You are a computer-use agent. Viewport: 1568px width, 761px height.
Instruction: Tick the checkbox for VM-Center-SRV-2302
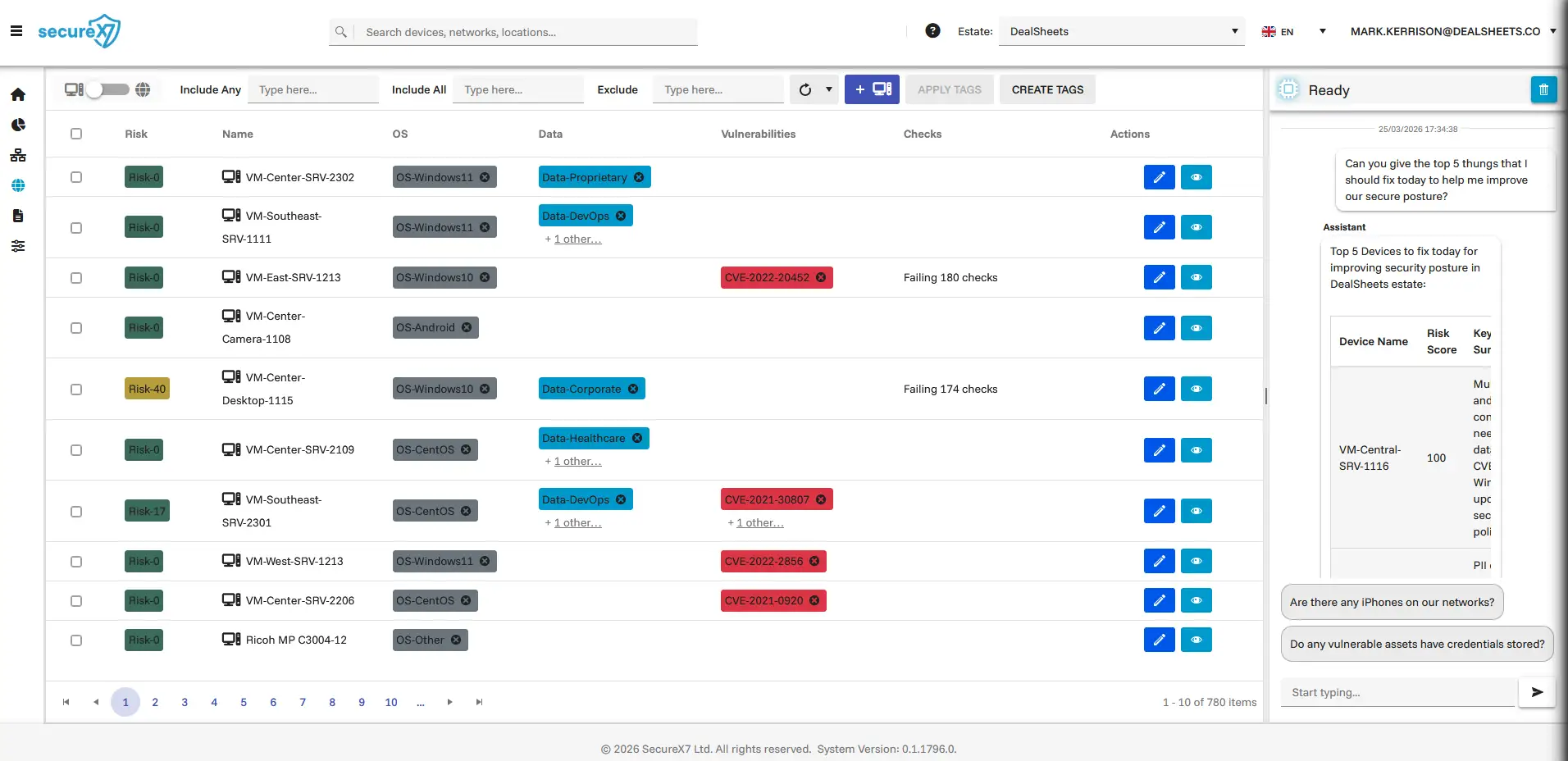click(76, 177)
